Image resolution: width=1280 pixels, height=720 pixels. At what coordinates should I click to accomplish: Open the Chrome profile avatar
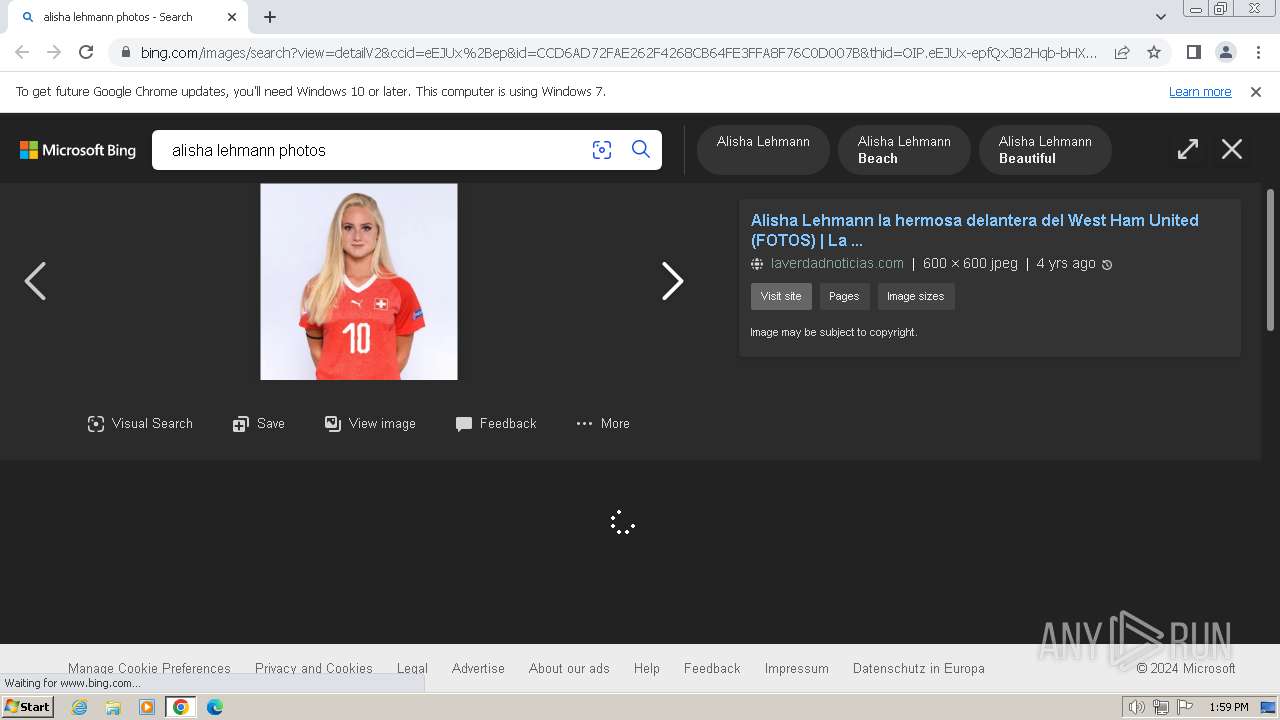coord(1226,52)
